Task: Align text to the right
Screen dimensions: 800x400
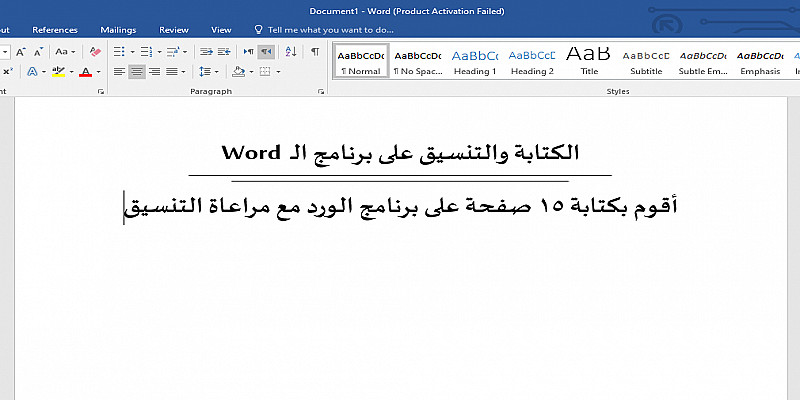Action: (154, 72)
